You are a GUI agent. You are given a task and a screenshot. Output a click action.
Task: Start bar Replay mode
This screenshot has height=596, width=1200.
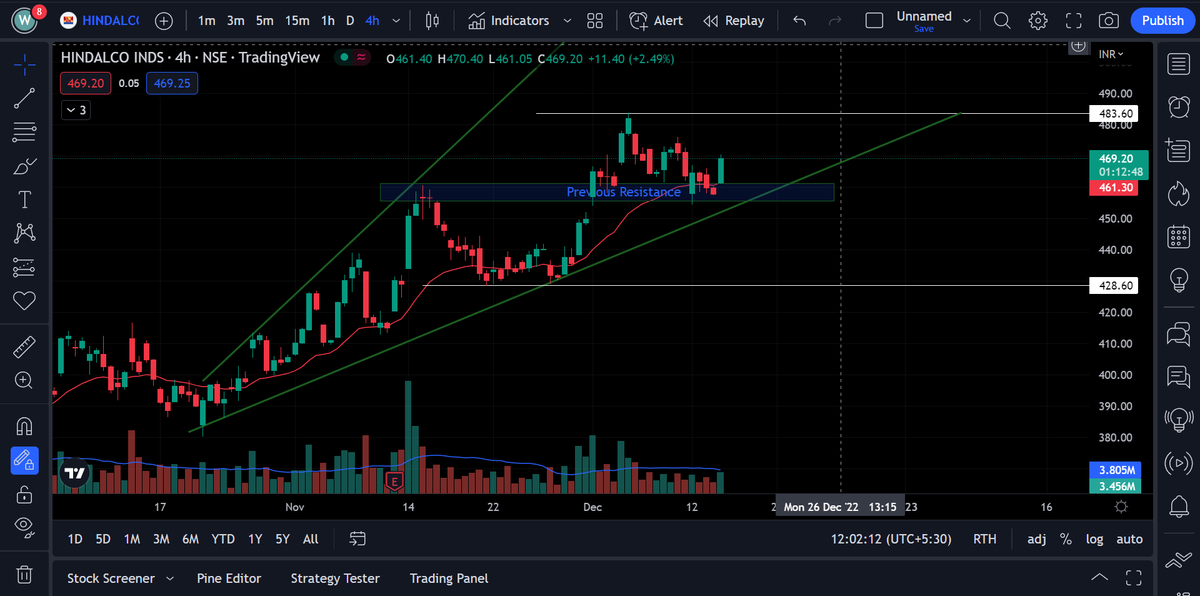point(733,20)
